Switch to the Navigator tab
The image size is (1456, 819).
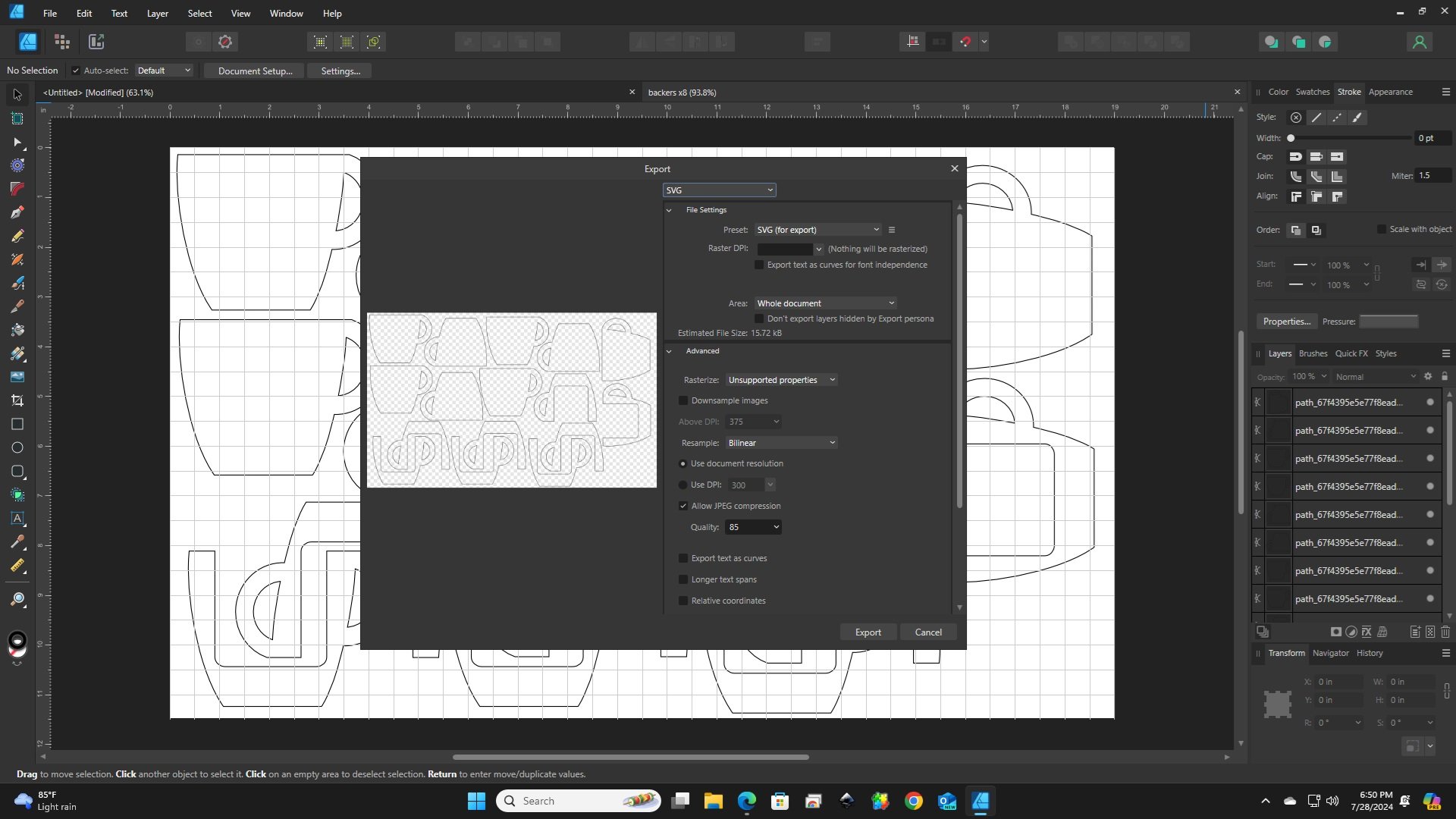coord(1331,653)
